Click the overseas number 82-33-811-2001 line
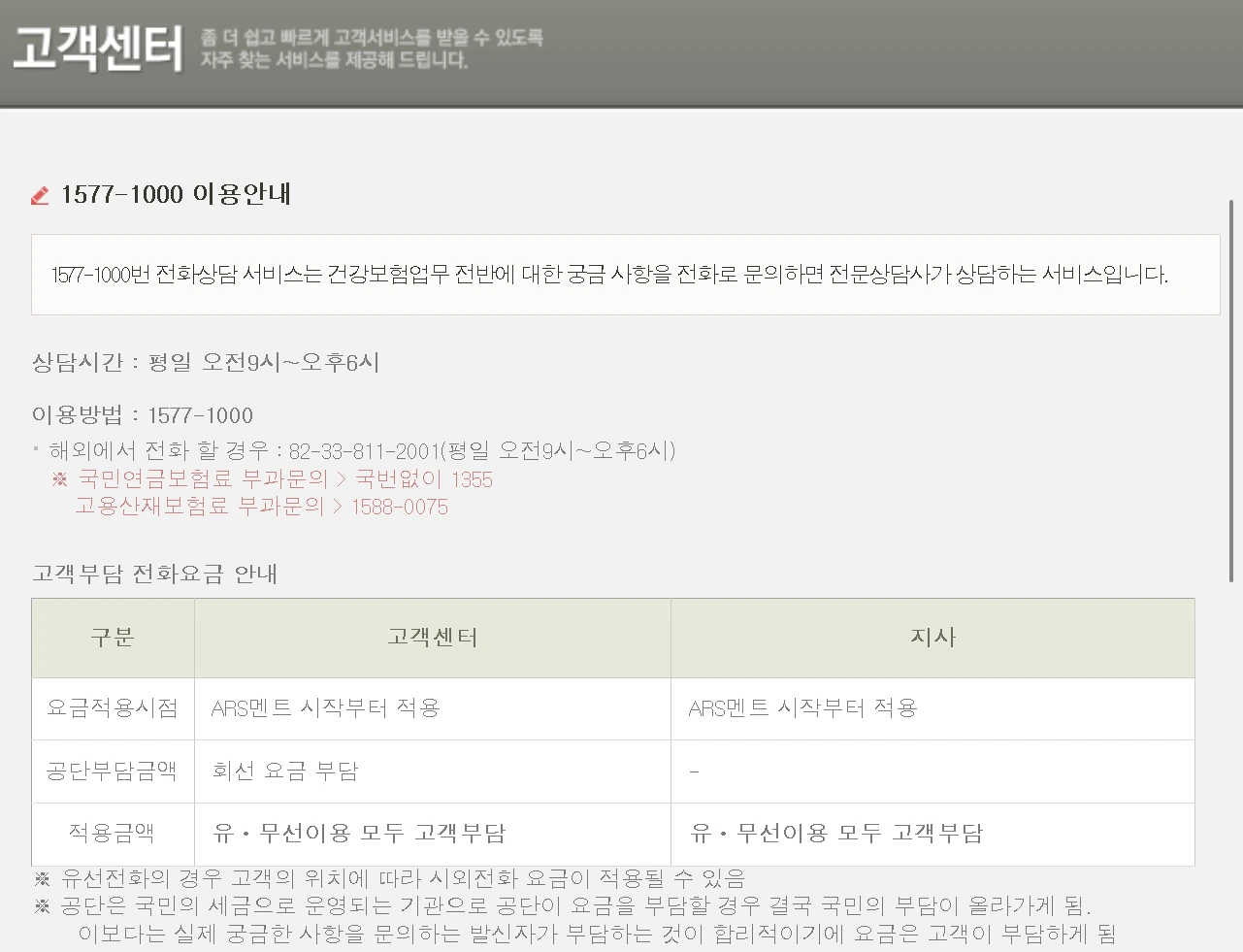 [x=362, y=450]
